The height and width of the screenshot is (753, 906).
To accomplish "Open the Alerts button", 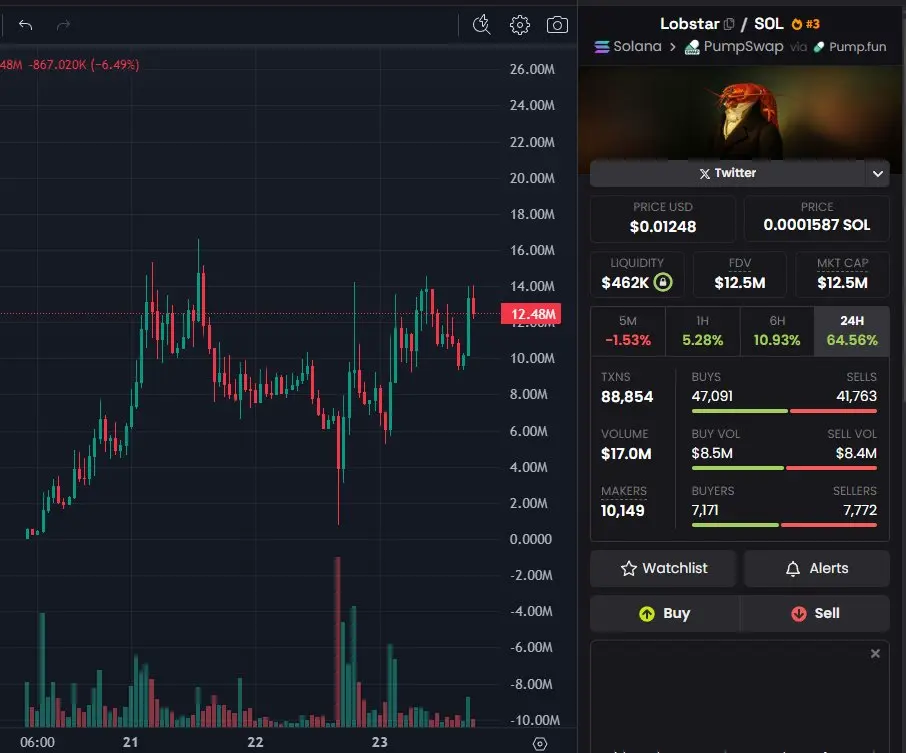I will [816, 568].
